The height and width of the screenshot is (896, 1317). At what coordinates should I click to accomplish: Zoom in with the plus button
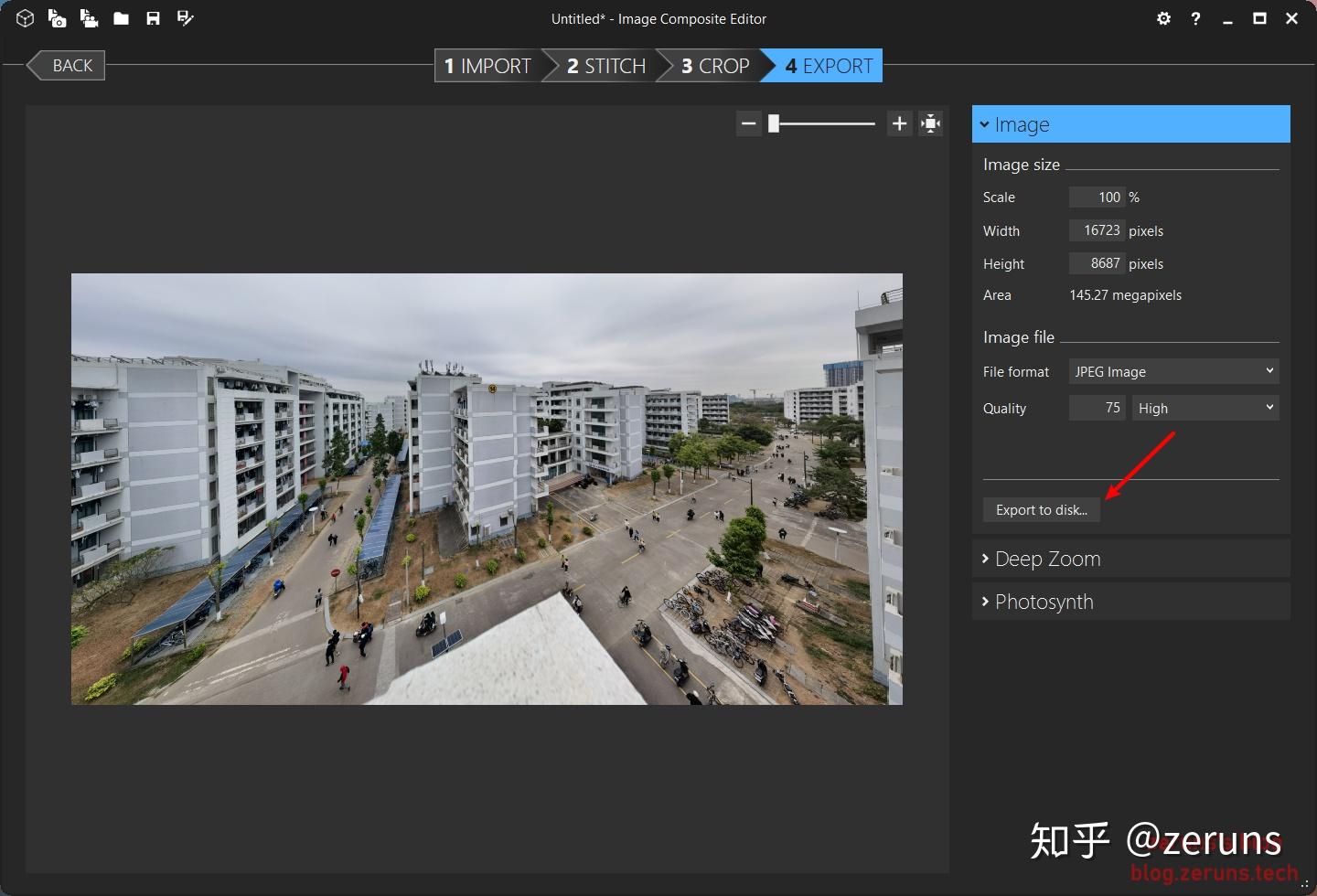click(898, 123)
